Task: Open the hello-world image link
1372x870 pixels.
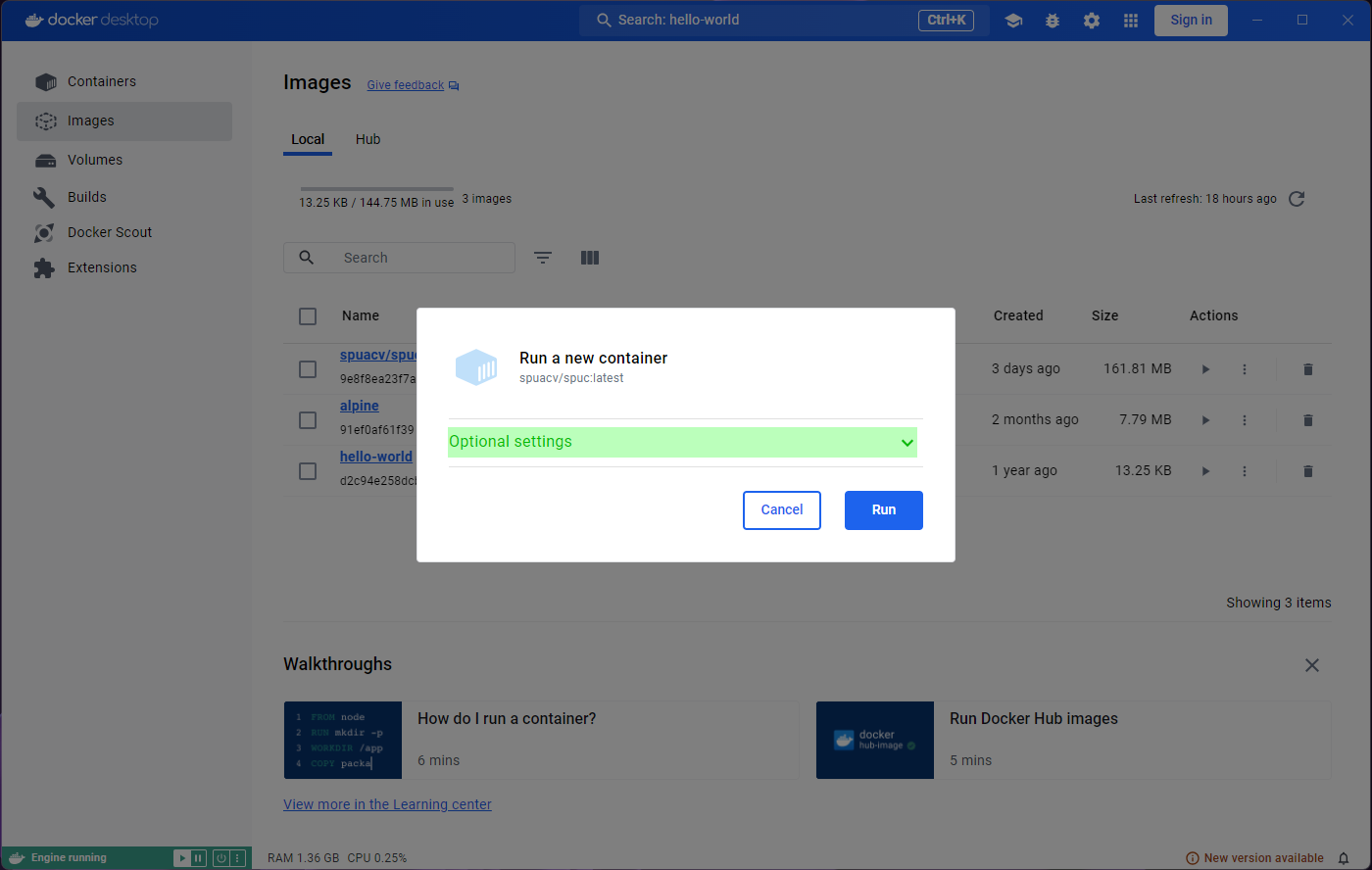Action: pyautogui.click(x=376, y=458)
